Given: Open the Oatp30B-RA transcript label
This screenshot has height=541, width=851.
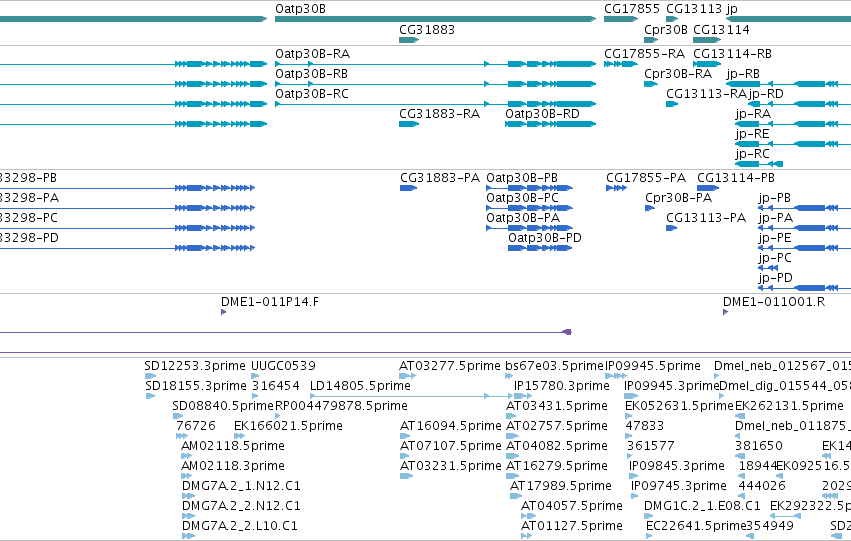Looking at the screenshot, I should (x=313, y=54).
